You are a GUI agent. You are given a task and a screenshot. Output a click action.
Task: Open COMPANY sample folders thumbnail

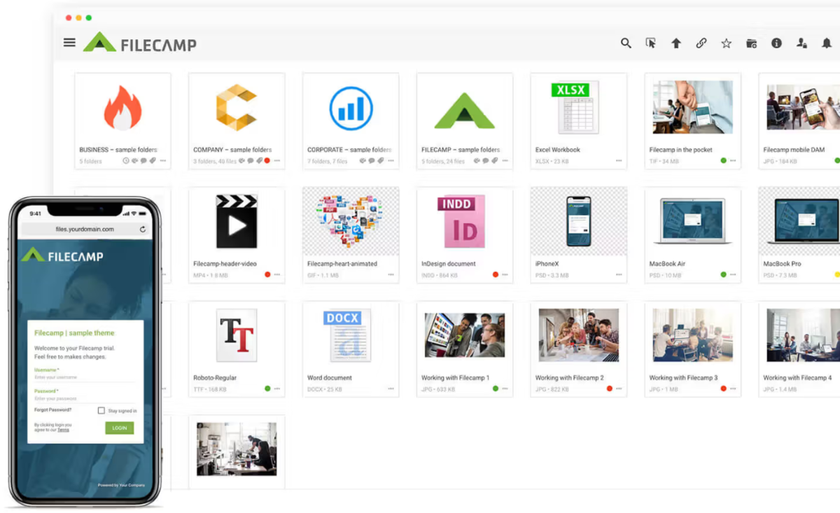click(x=236, y=108)
